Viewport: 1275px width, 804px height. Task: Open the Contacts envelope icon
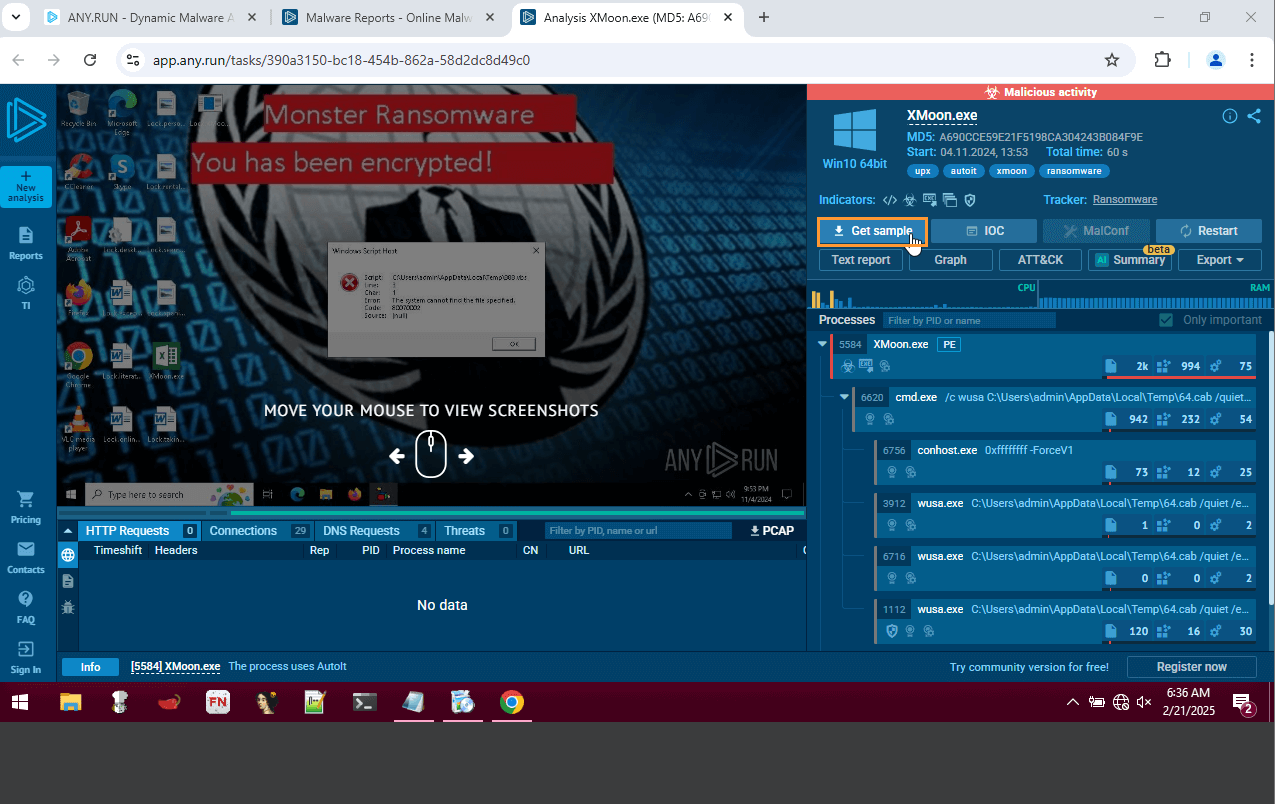(x=26, y=557)
